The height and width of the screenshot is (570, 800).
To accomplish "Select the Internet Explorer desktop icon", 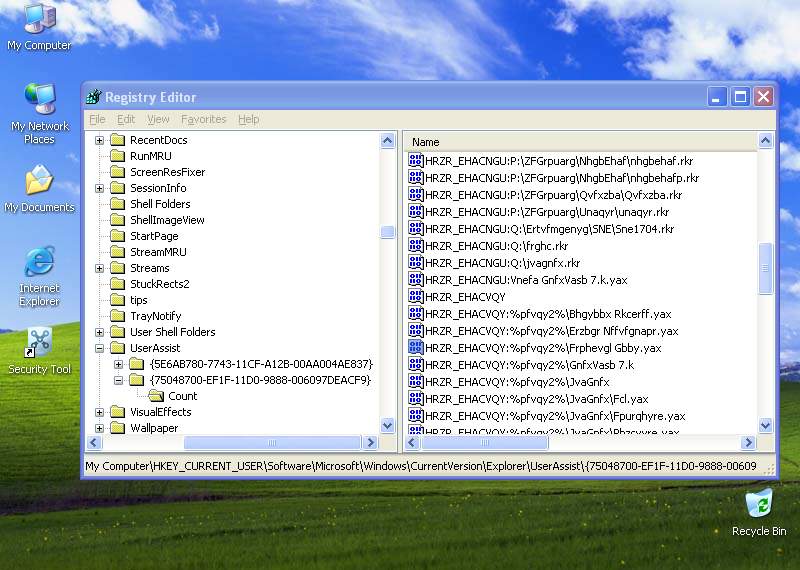I will pos(39,276).
